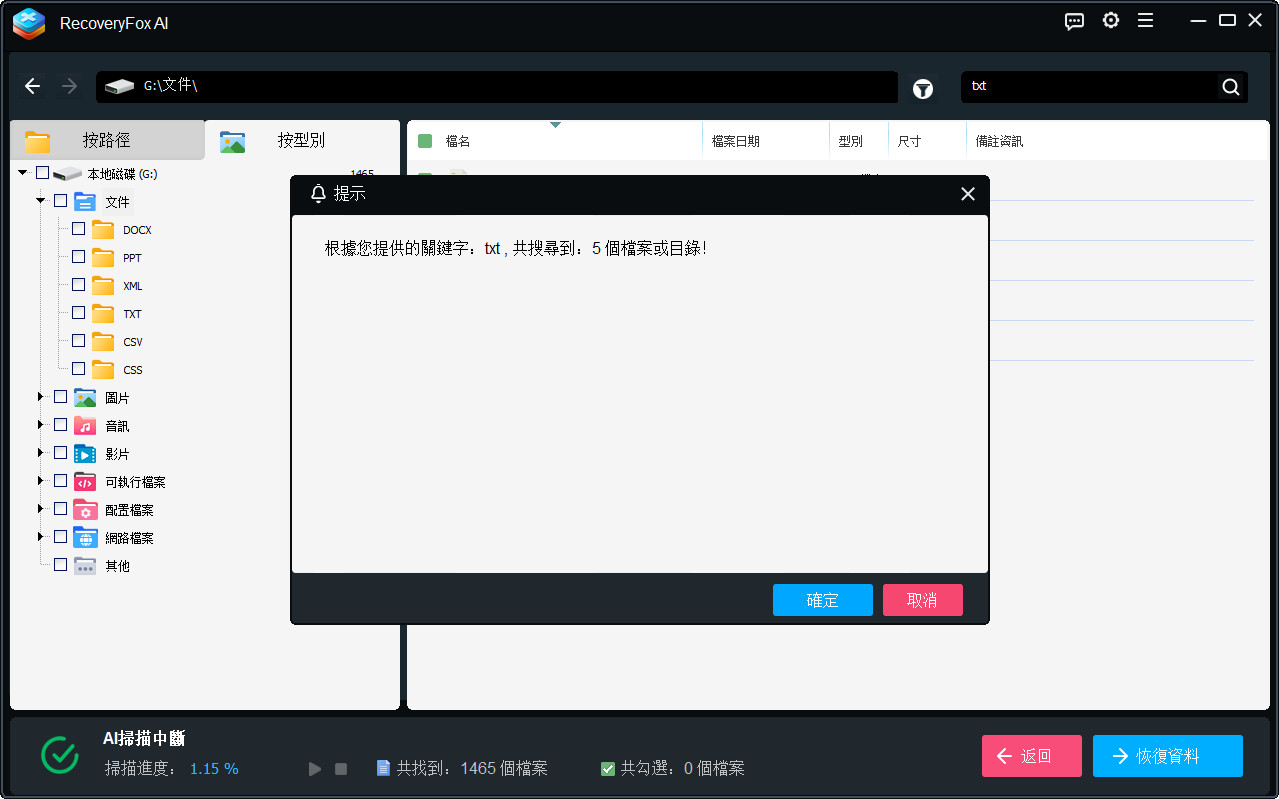The width and height of the screenshot is (1279, 799).
Task: Tick the DOCX folder checkbox
Action: (78, 228)
